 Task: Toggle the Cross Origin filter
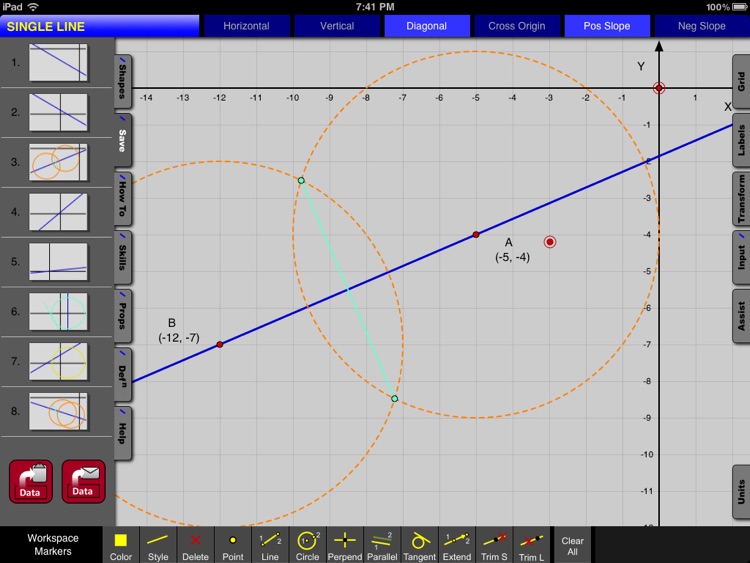517,26
